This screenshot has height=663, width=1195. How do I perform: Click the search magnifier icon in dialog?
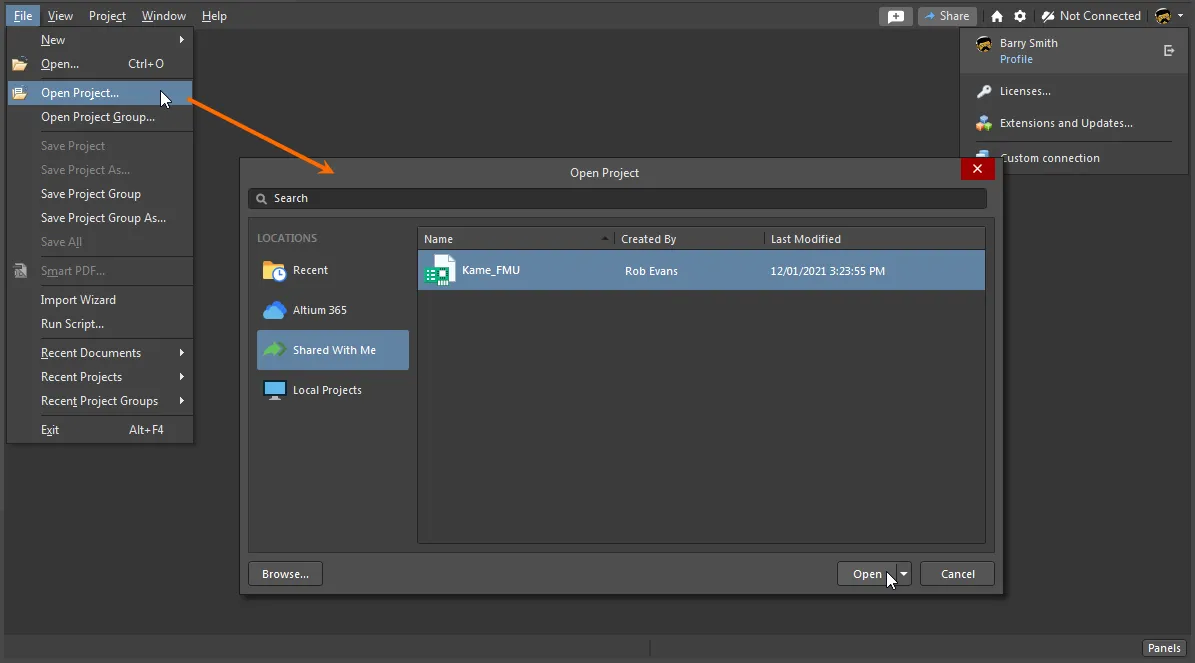click(261, 199)
